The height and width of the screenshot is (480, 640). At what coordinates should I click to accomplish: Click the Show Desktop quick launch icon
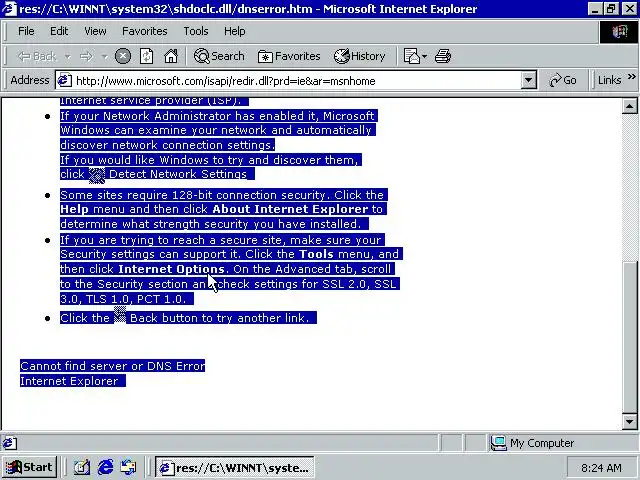click(82, 467)
